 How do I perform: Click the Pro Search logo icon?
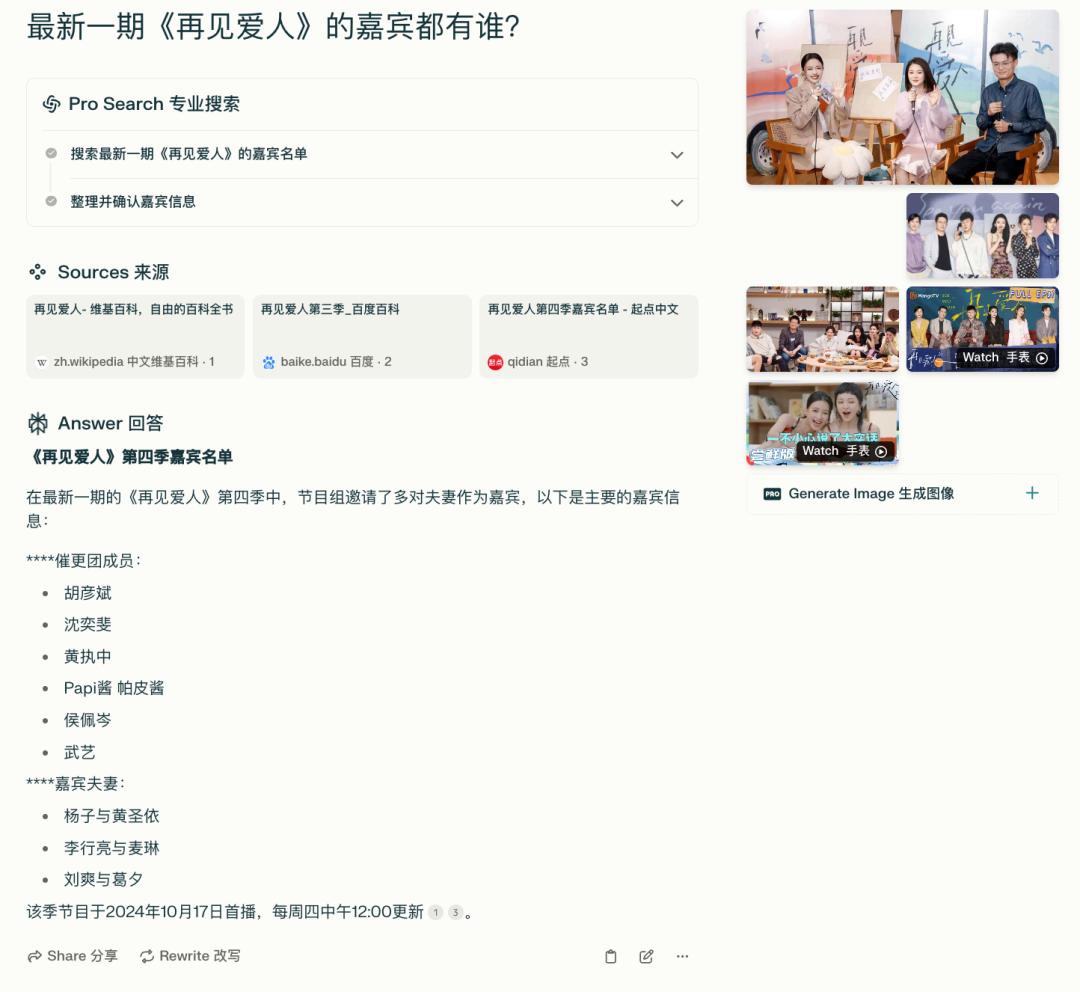pyautogui.click(x=52, y=104)
